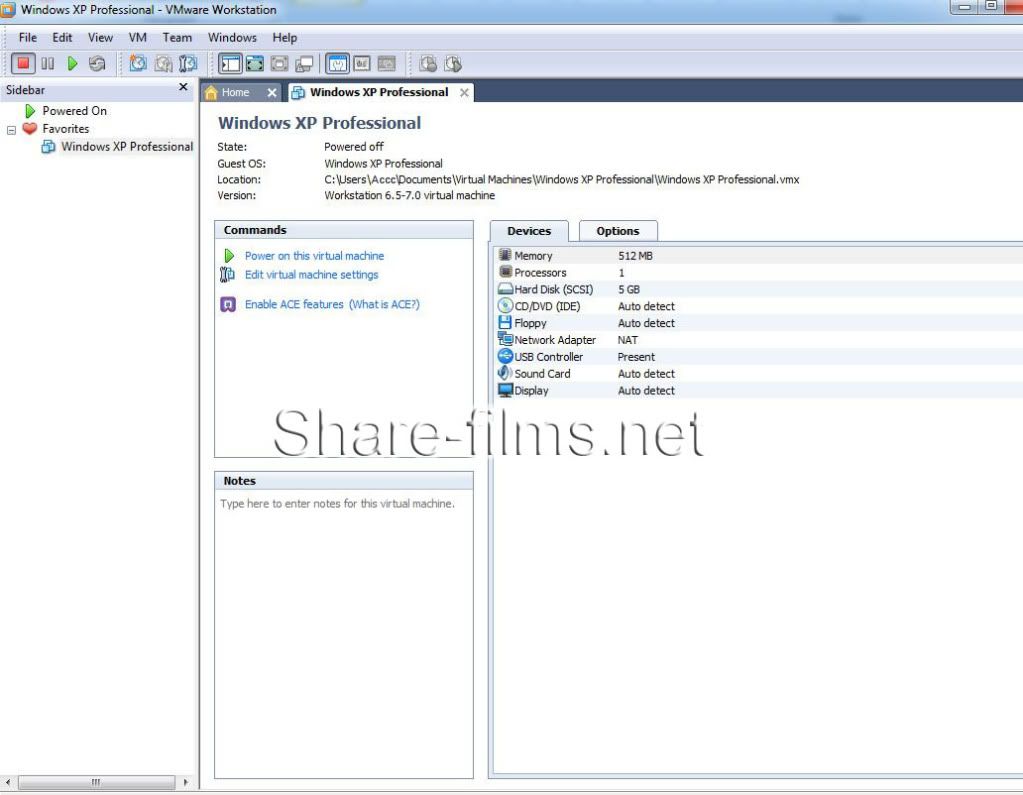The width and height of the screenshot is (1023, 795).
Task: Click the Quick Switch toolbar icon
Action: point(255,63)
